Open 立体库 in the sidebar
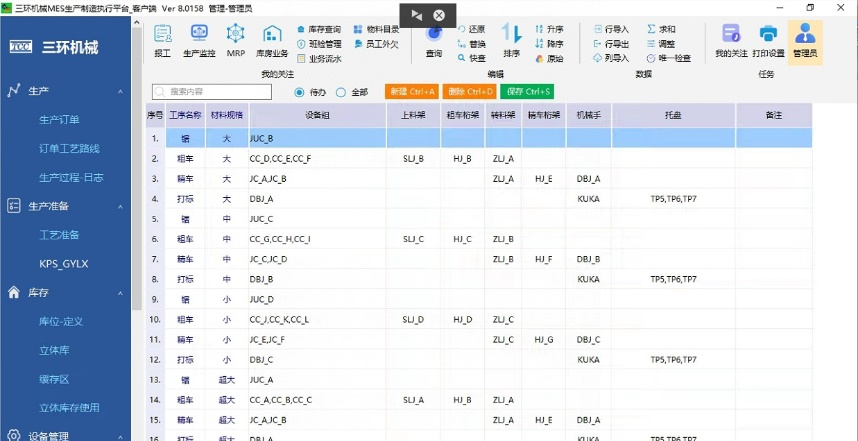This screenshot has width=858, height=441. [54, 351]
